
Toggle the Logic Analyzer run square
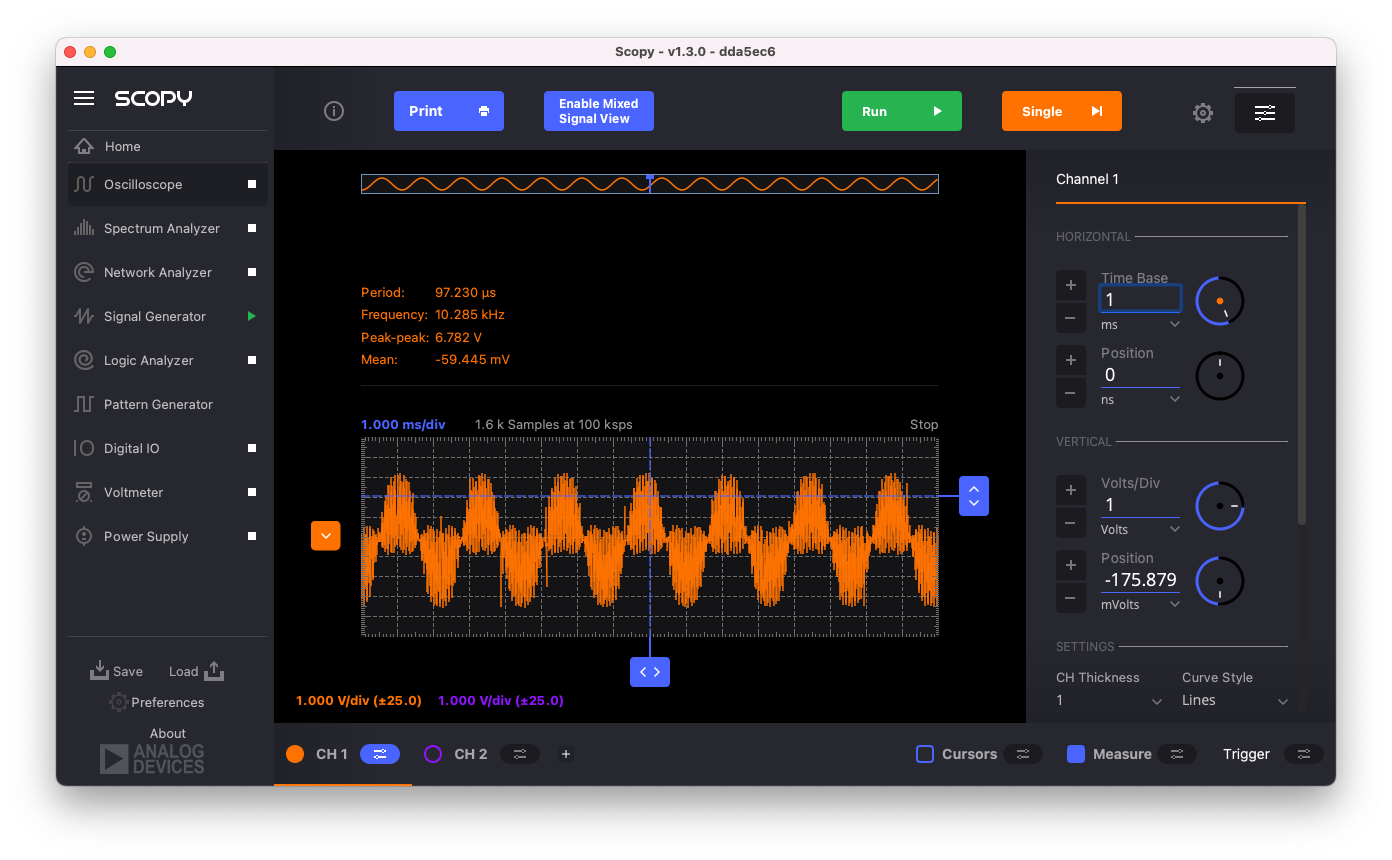pos(252,360)
